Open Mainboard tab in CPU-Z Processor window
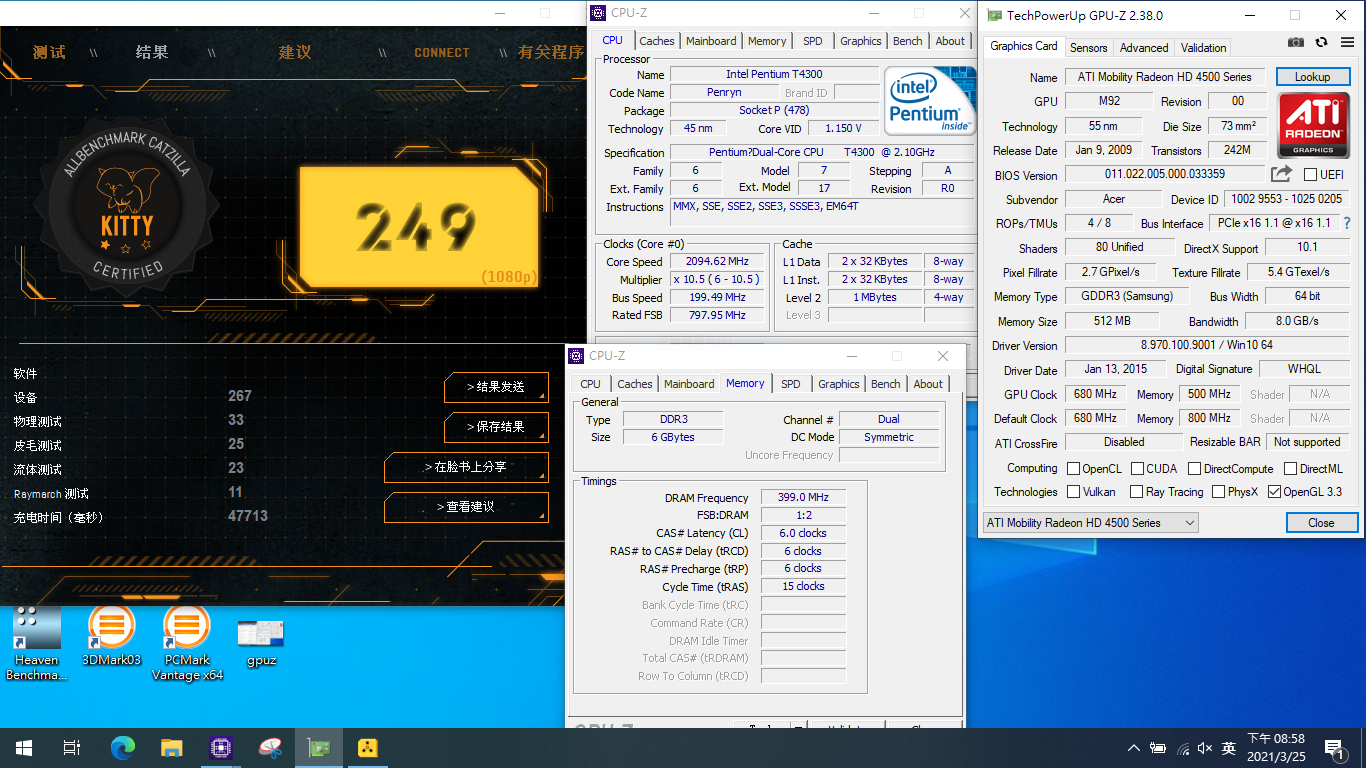This screenshot has height=768, width=1366. pos(711,41)
